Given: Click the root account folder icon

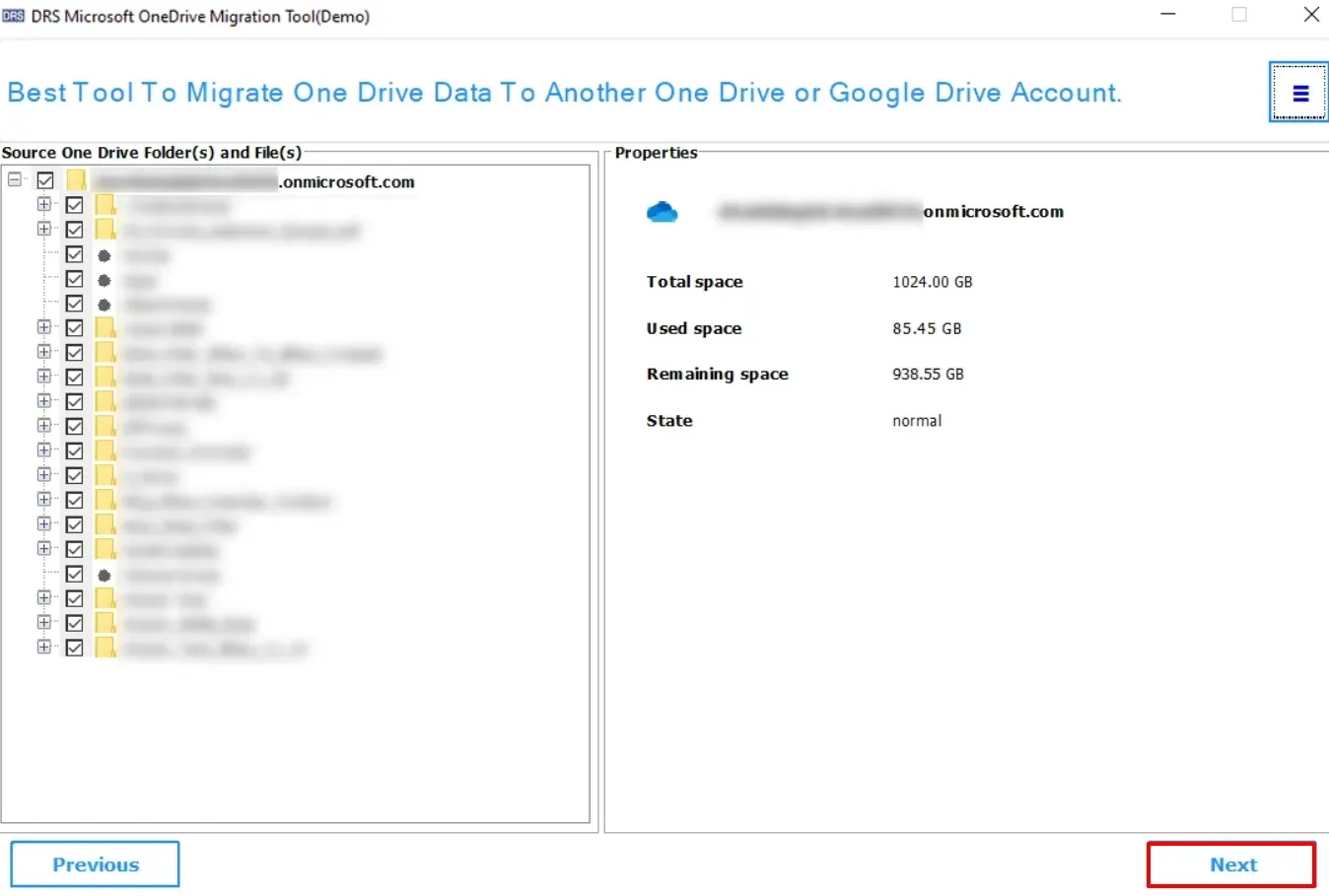Looking at the screenshot, I should pos(77,180).
